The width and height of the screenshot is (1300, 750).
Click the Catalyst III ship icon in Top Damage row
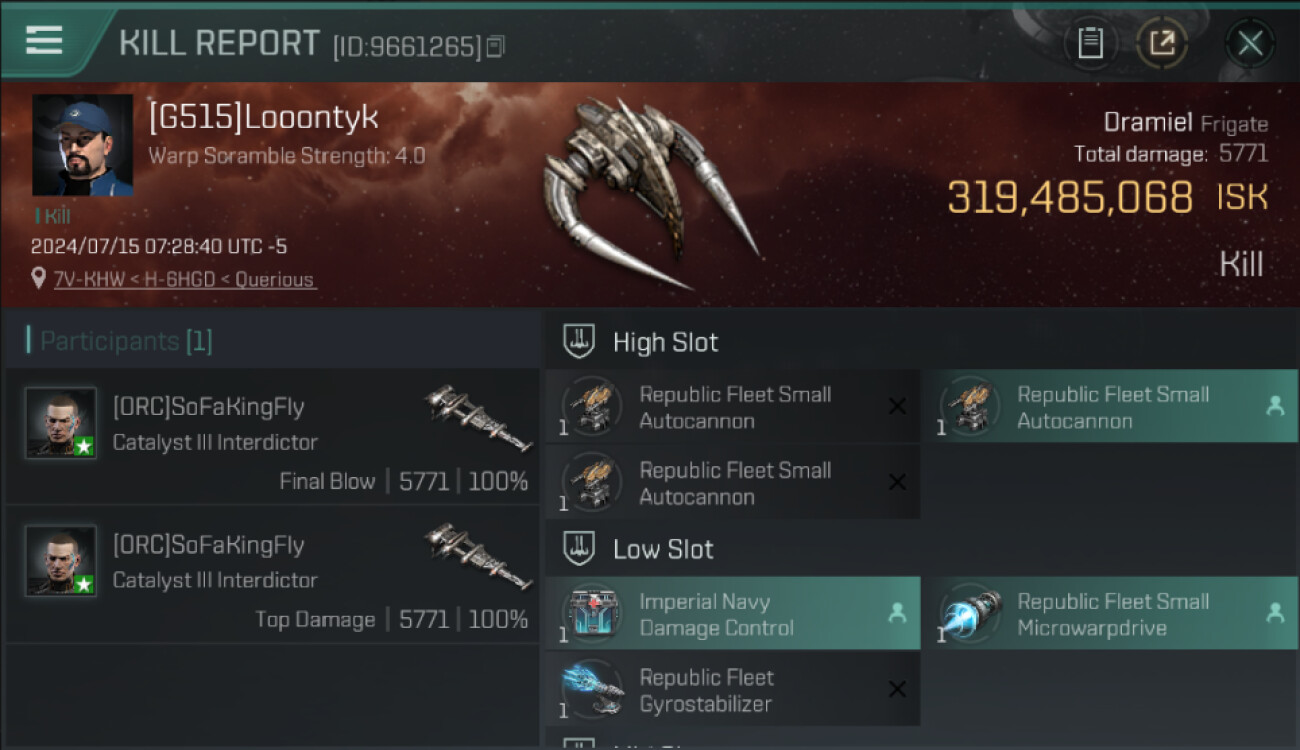(x=478, y=556)
